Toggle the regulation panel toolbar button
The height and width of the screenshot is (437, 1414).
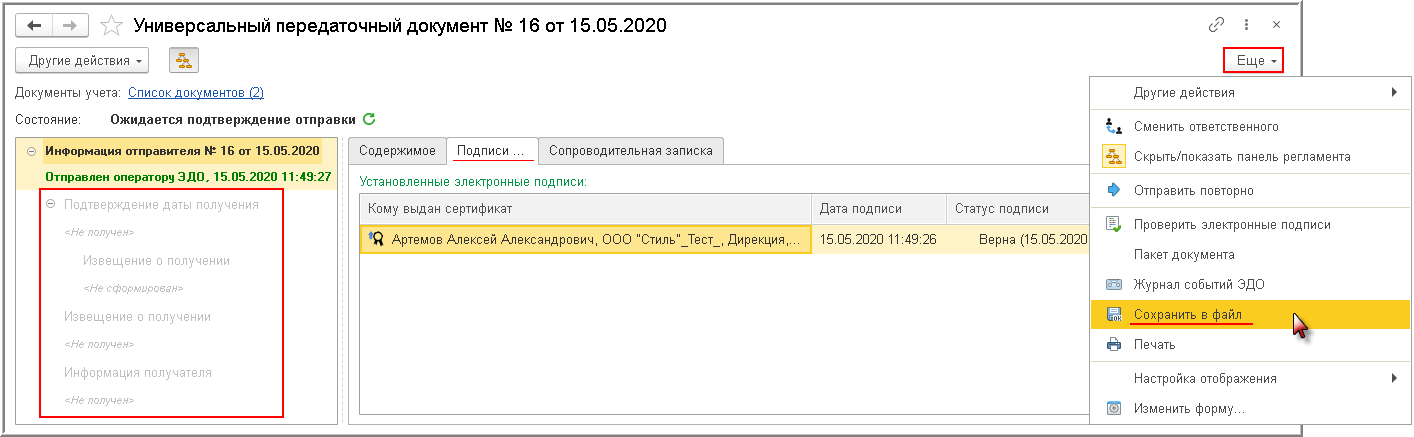click(x=184, y=60)
